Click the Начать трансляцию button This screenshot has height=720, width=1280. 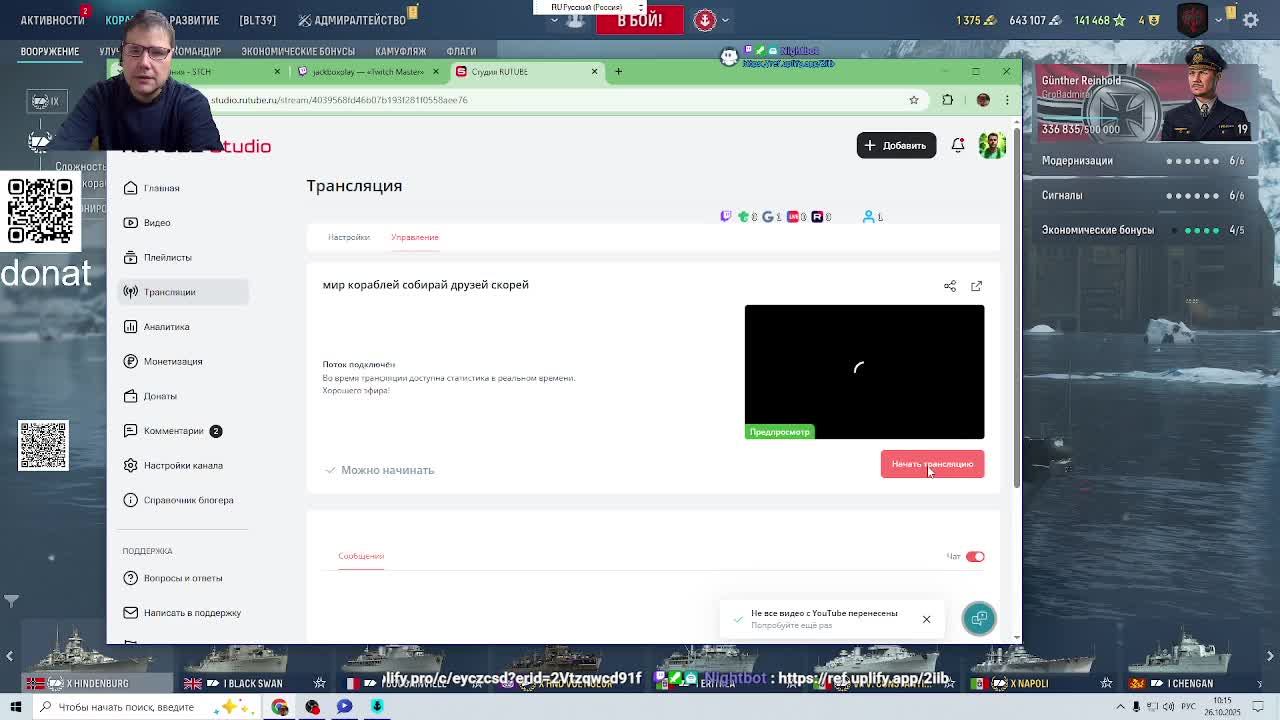[x=932, y=464]
